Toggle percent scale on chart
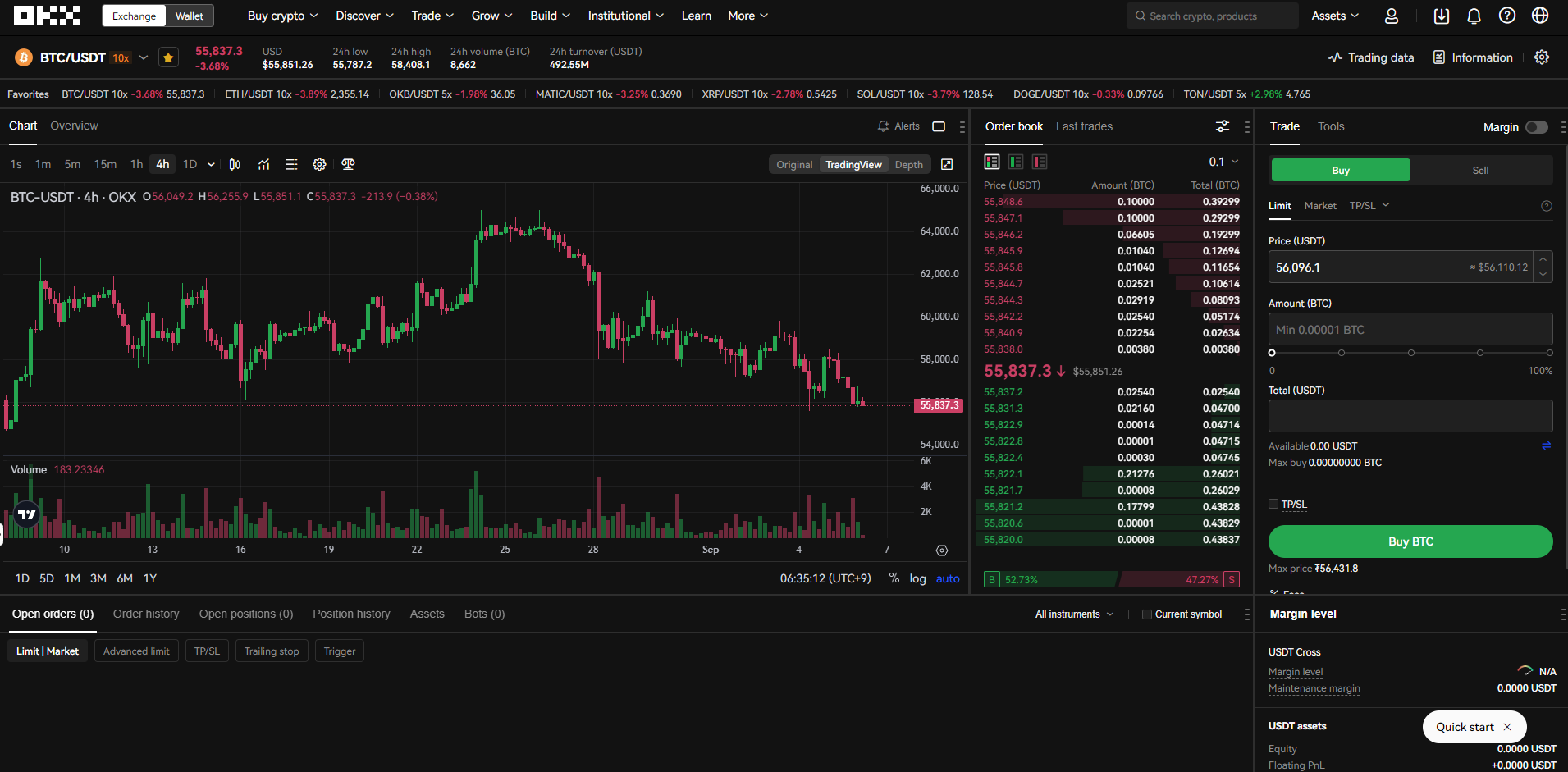Image resolution: width=1568 pixels, height=772 pixels. (894, 578)
